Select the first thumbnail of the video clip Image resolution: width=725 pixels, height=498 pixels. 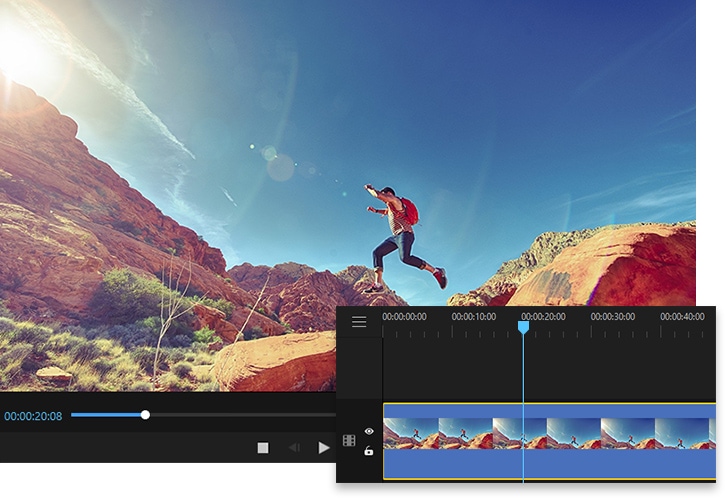point(410,433)
